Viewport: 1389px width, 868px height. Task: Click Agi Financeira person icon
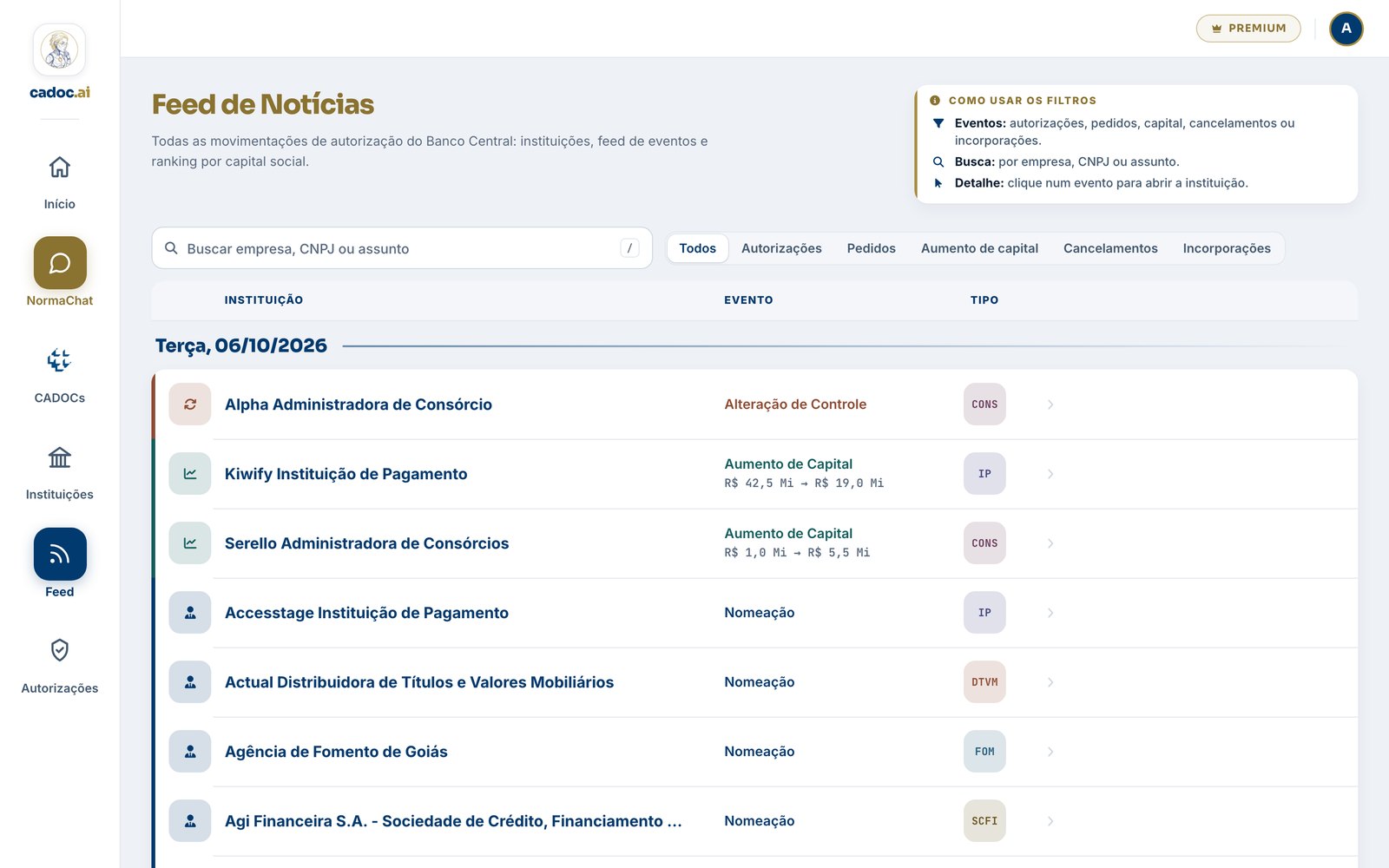(190, 821)
